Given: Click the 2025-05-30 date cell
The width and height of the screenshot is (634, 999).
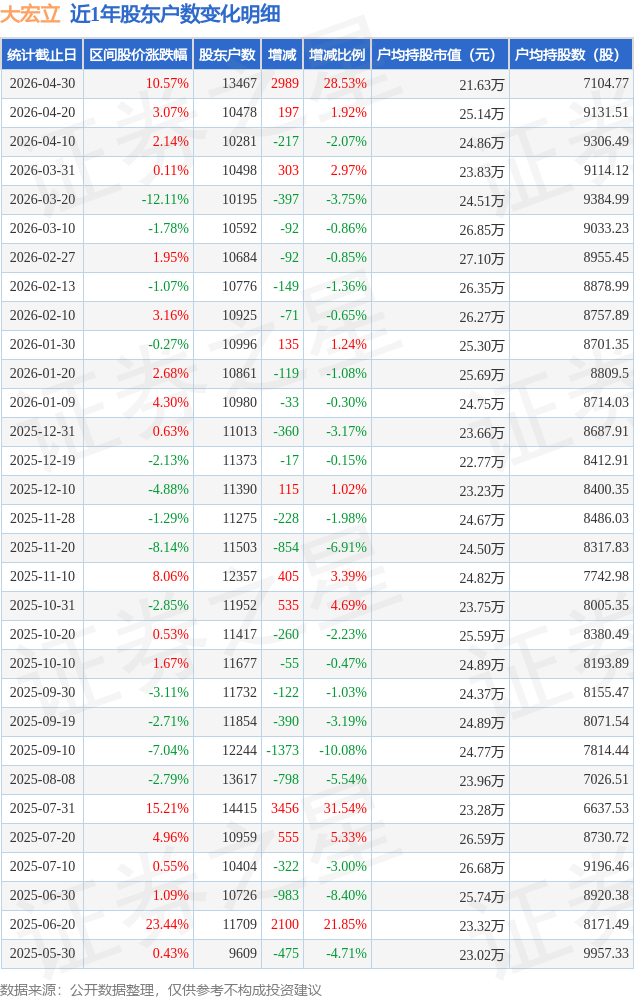Looking at the screenshot, I should point(42,953).
